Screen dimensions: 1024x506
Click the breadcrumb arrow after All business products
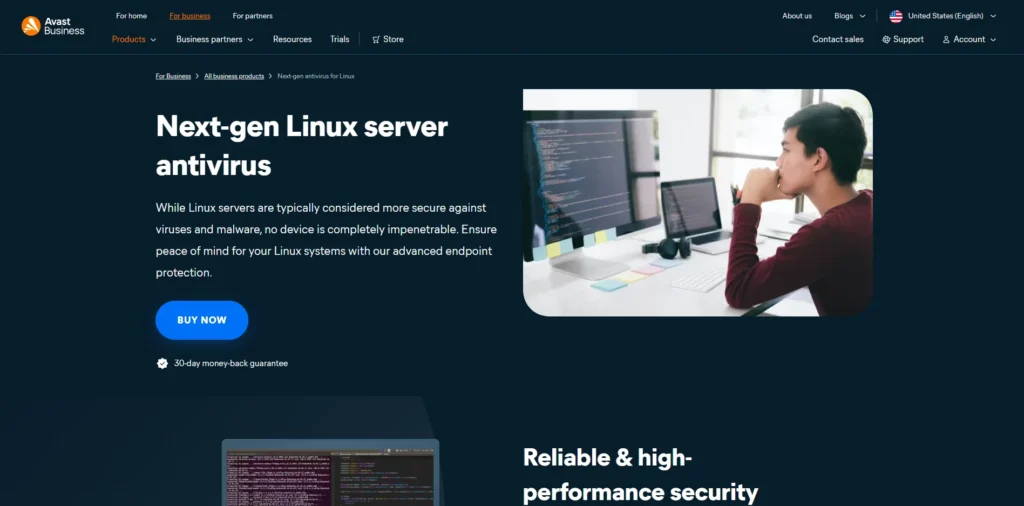270,76
